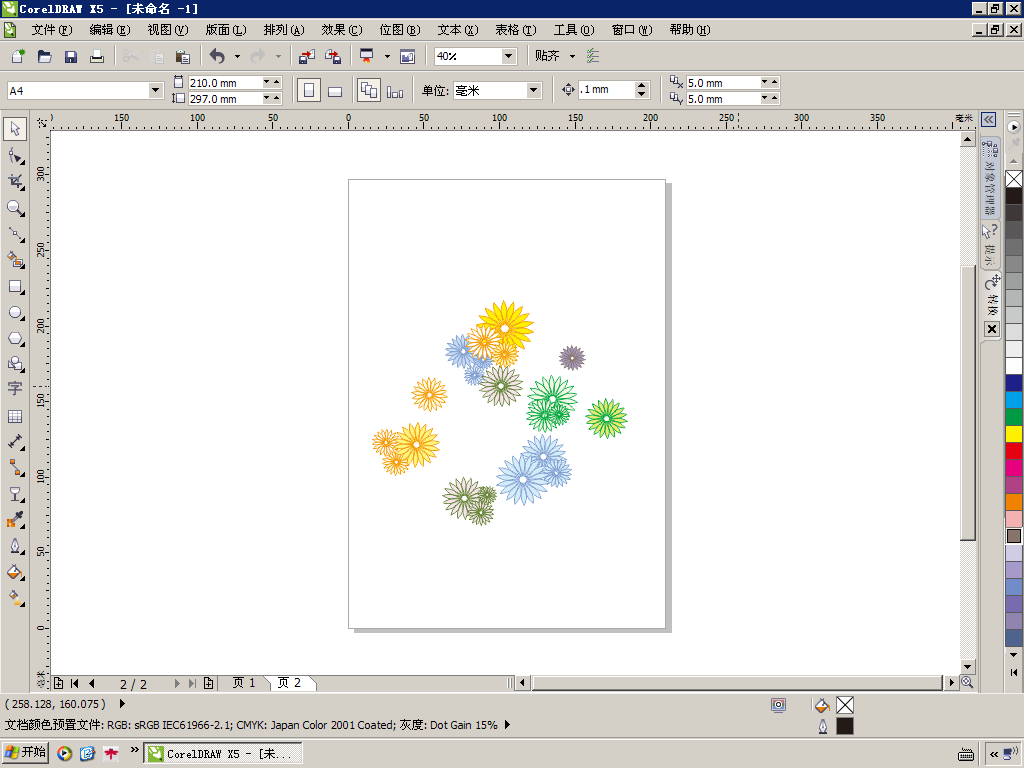Apply layout to current page only
This screenshot has height=768, width=1024.
click(x=395, y=90)
